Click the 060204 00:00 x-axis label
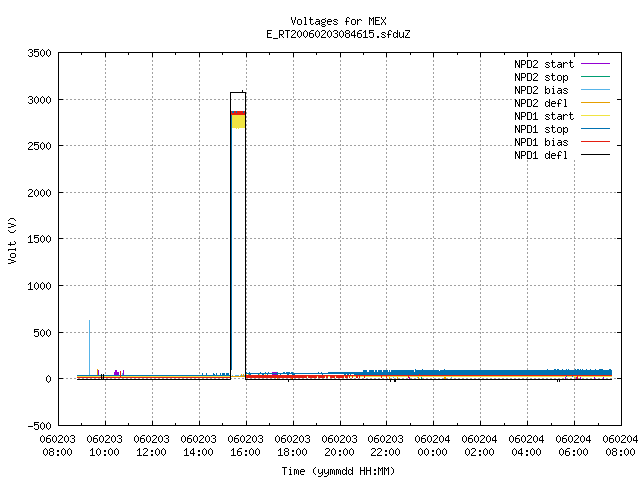Screen dimensions: 640x480 tap(432, 446)
